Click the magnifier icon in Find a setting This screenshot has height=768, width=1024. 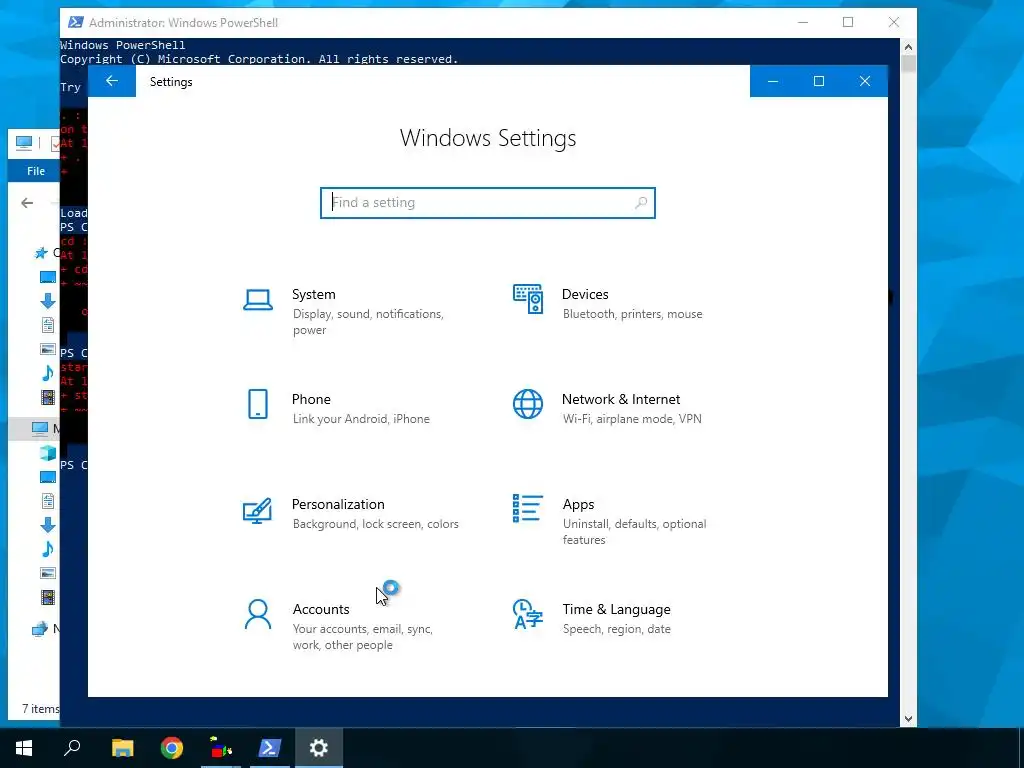(641, 202)
